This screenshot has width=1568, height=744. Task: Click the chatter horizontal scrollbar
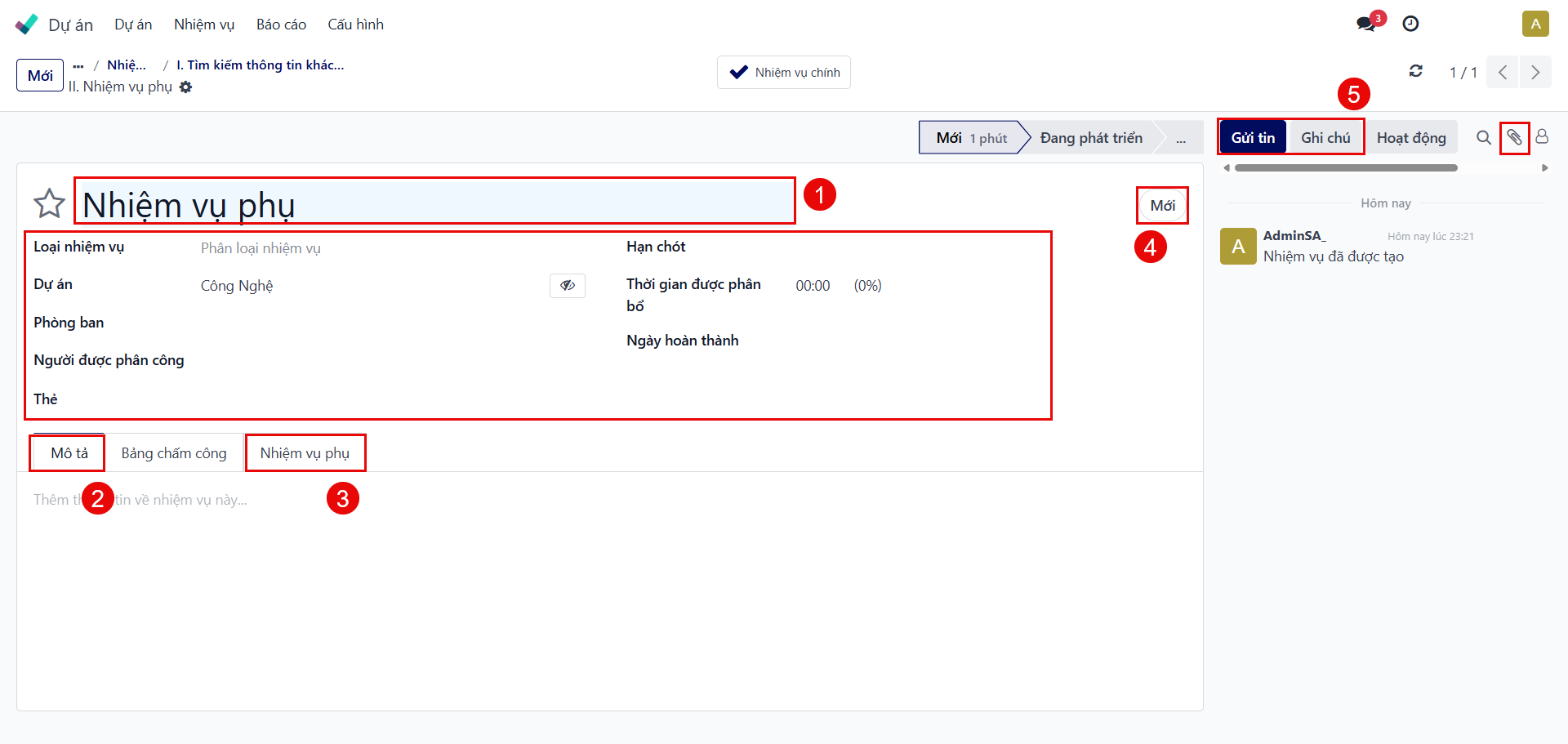[1346, 168]
